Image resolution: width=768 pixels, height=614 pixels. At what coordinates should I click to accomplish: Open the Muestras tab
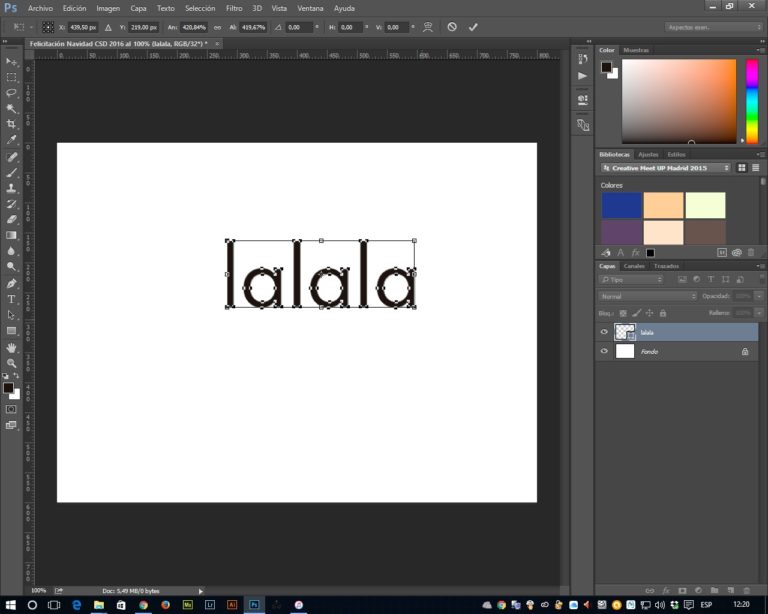click(636, 50)
